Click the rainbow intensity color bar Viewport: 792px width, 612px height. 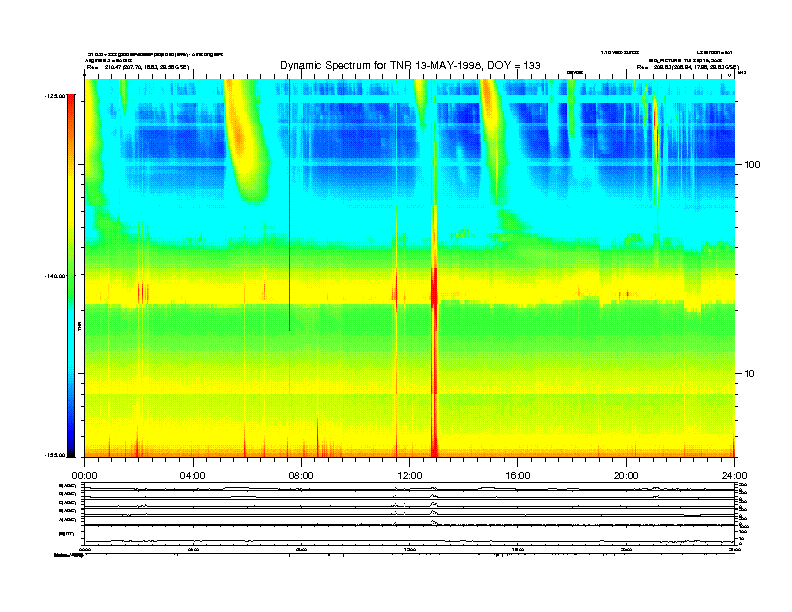click(x=71, y=276)
